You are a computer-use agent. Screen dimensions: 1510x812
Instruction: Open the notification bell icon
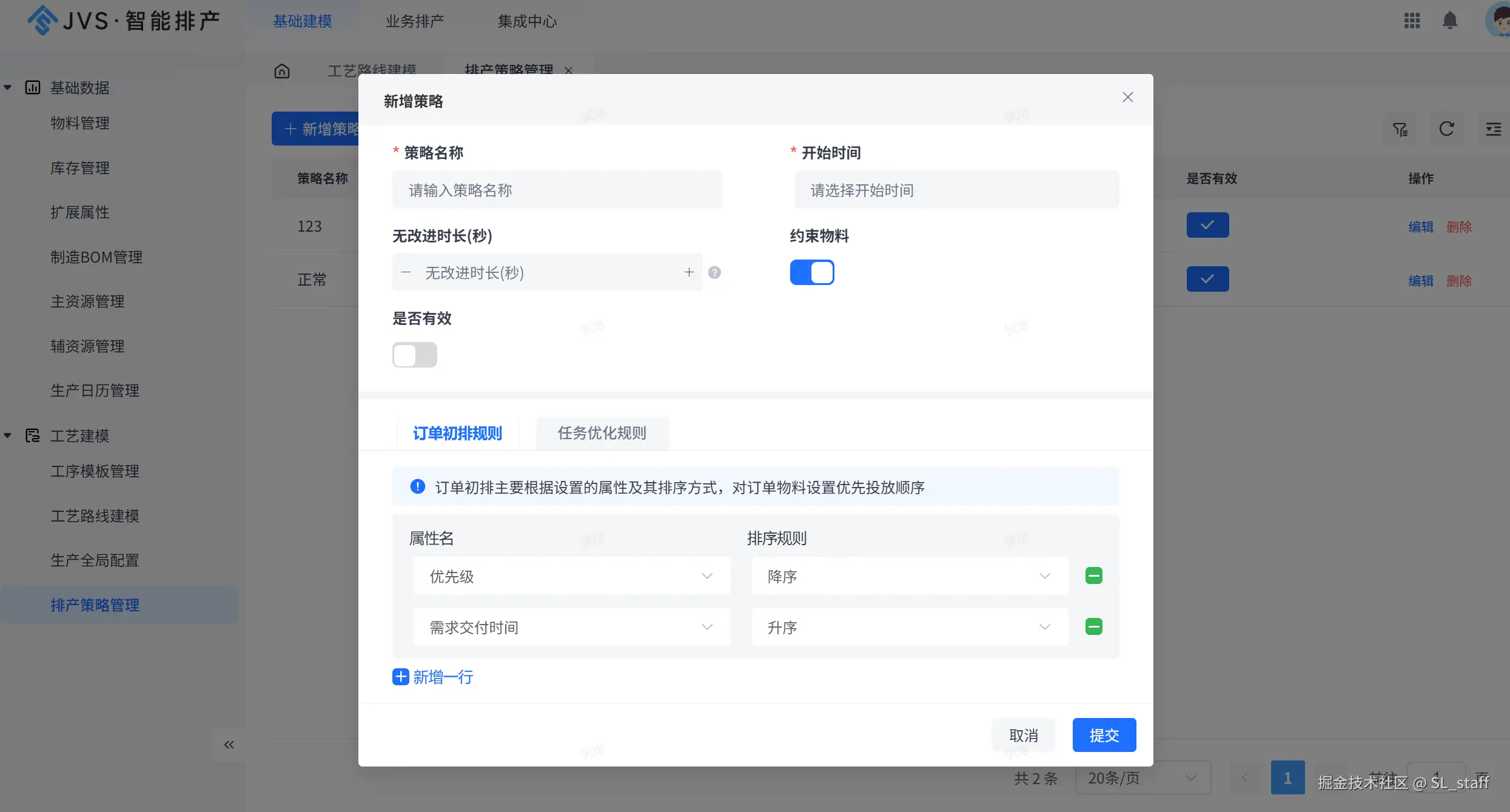coord(1449,21)
